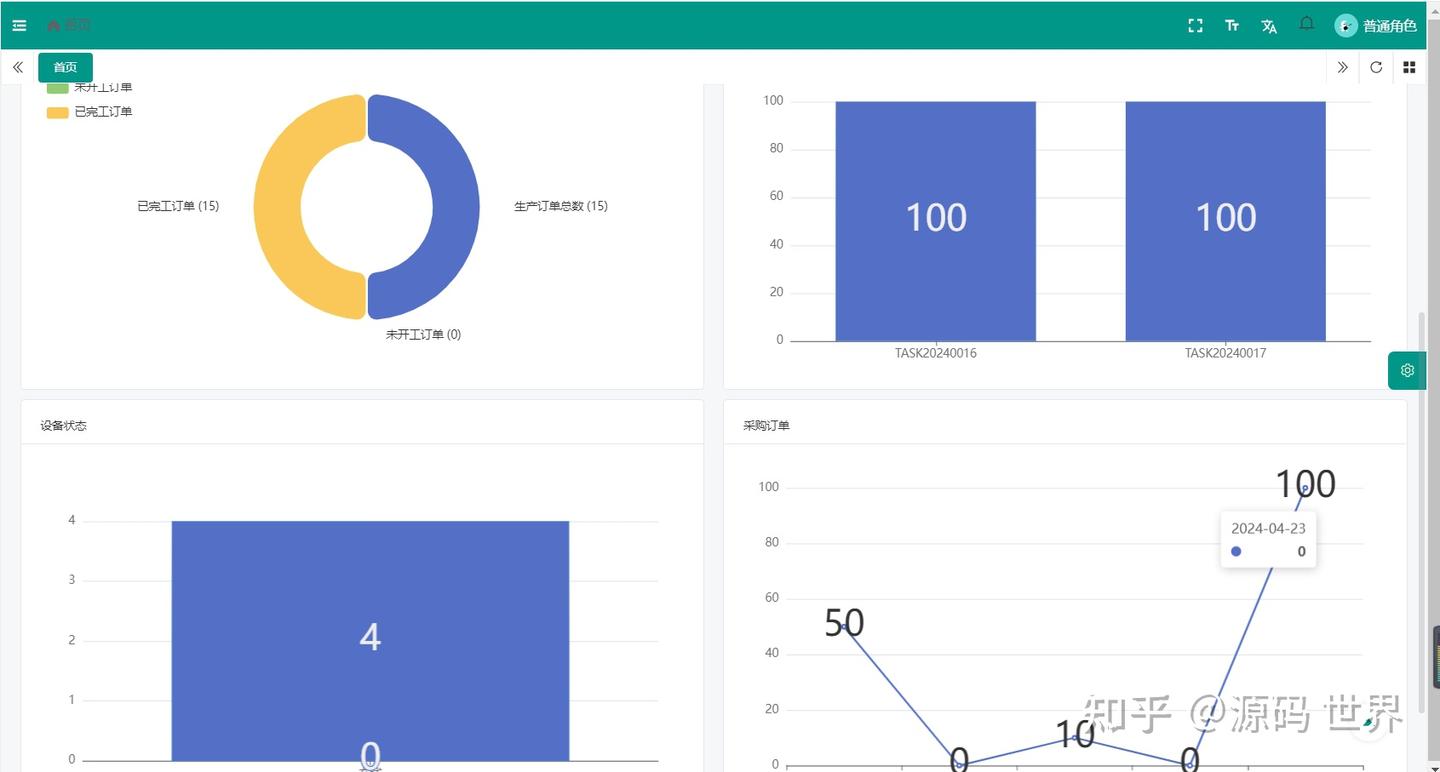Click the home icon next to 首页
This screenshot has height=772, width=1440.
pyautogui.click(x=54, y=25)
